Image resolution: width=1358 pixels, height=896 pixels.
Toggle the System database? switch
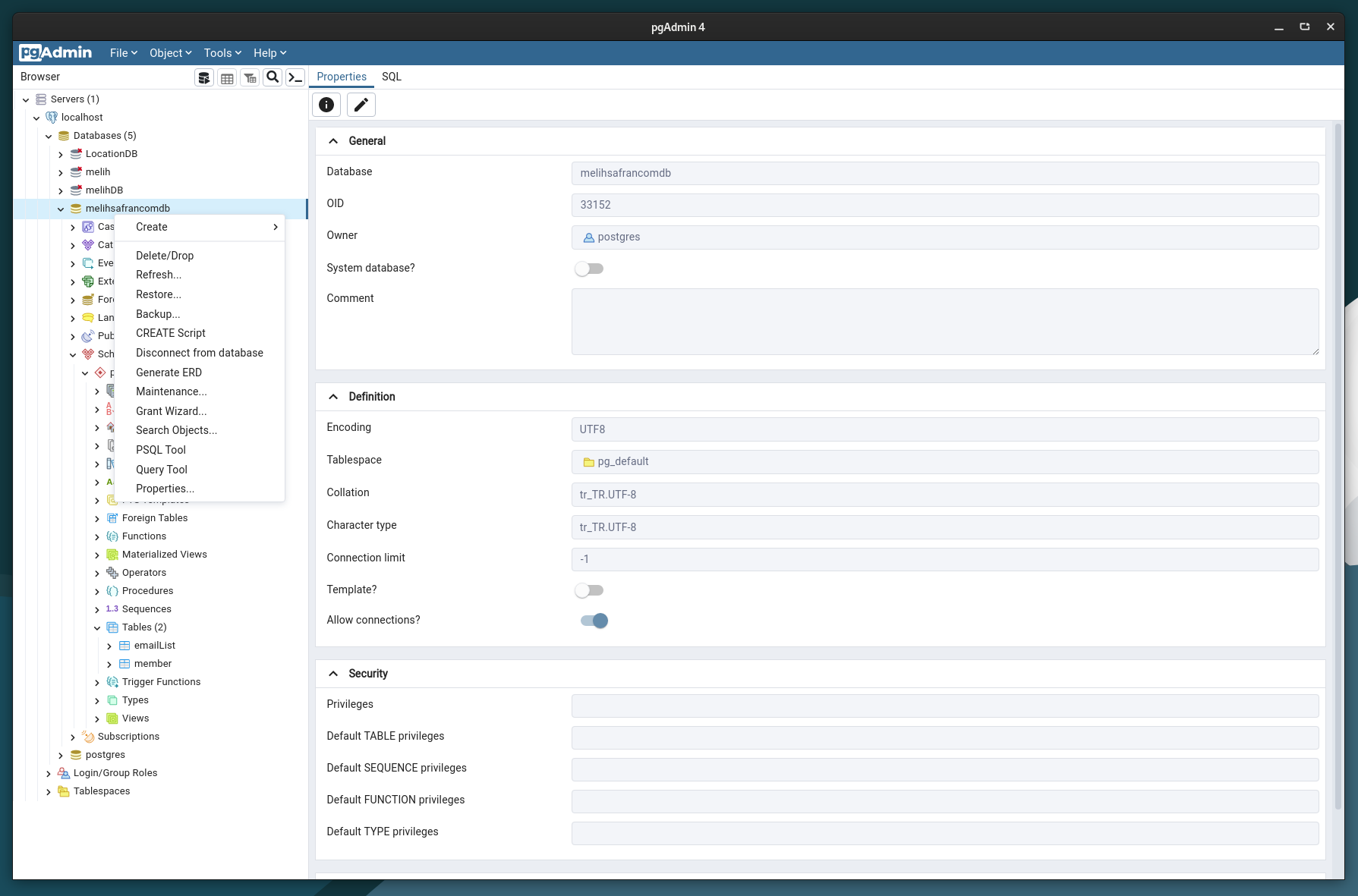point(589,269)
